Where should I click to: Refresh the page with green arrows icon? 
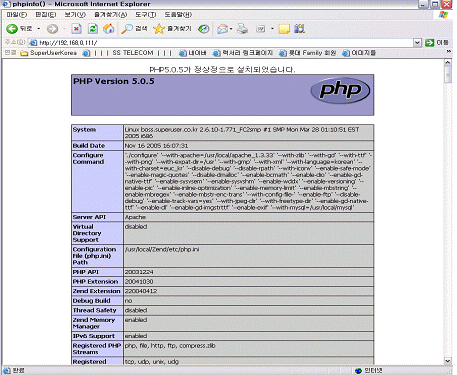[93, 29]
